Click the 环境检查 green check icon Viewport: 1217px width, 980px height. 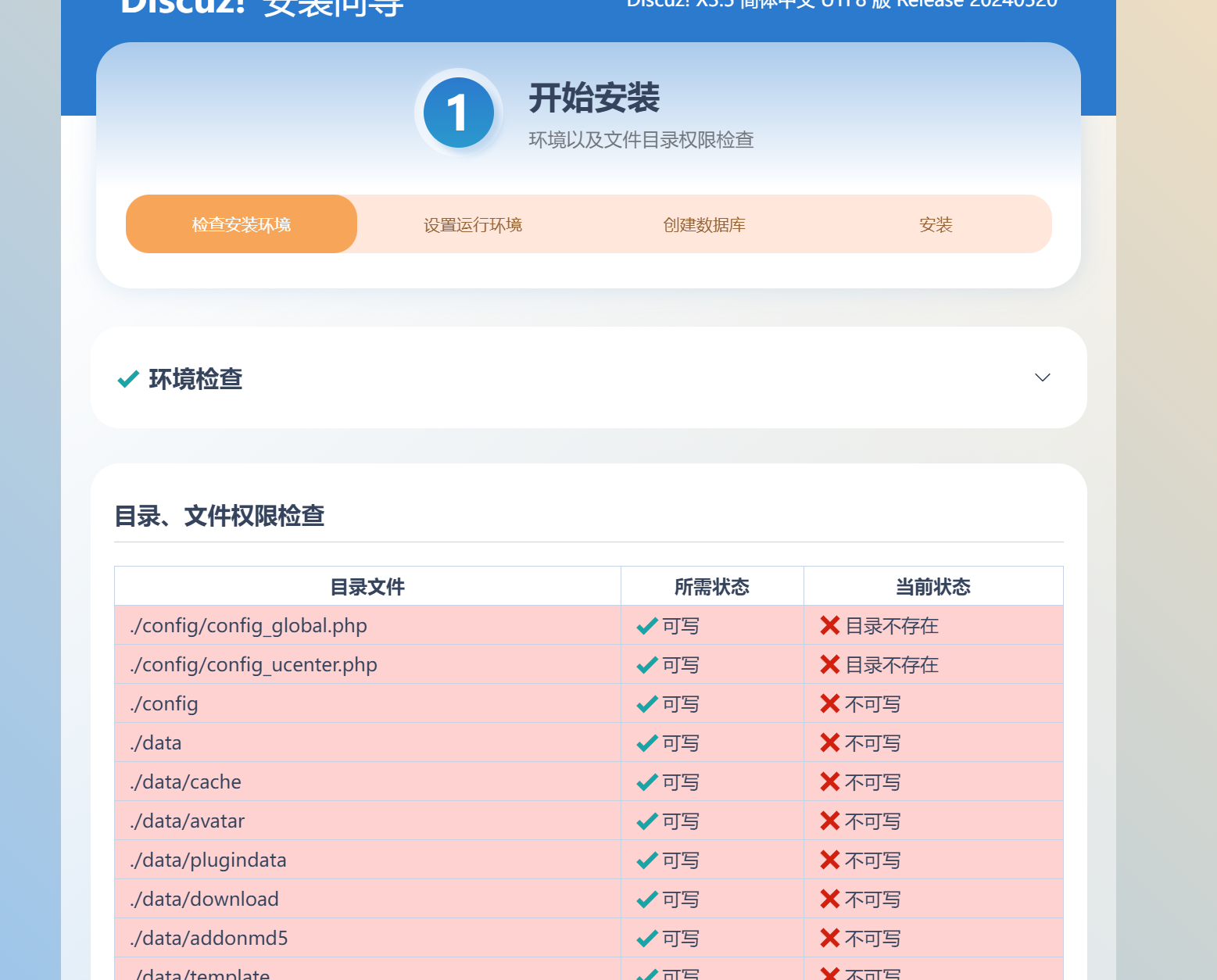128,379
